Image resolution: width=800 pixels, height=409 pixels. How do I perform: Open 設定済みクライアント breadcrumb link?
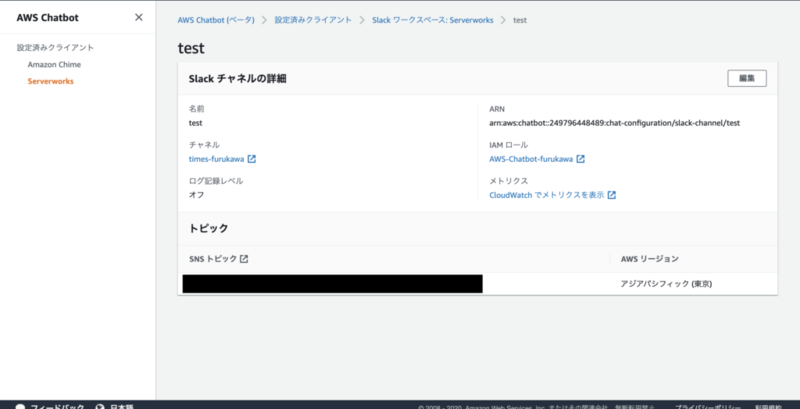(313, 20)
